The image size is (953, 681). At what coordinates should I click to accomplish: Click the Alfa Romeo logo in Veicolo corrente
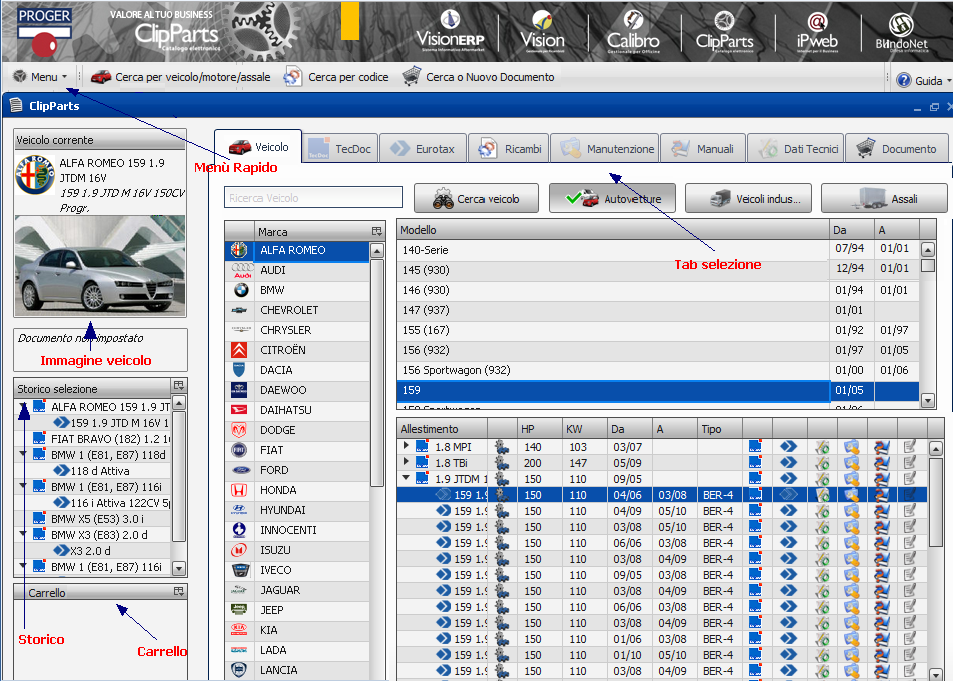pyautogui.click(x=35, y=175)
